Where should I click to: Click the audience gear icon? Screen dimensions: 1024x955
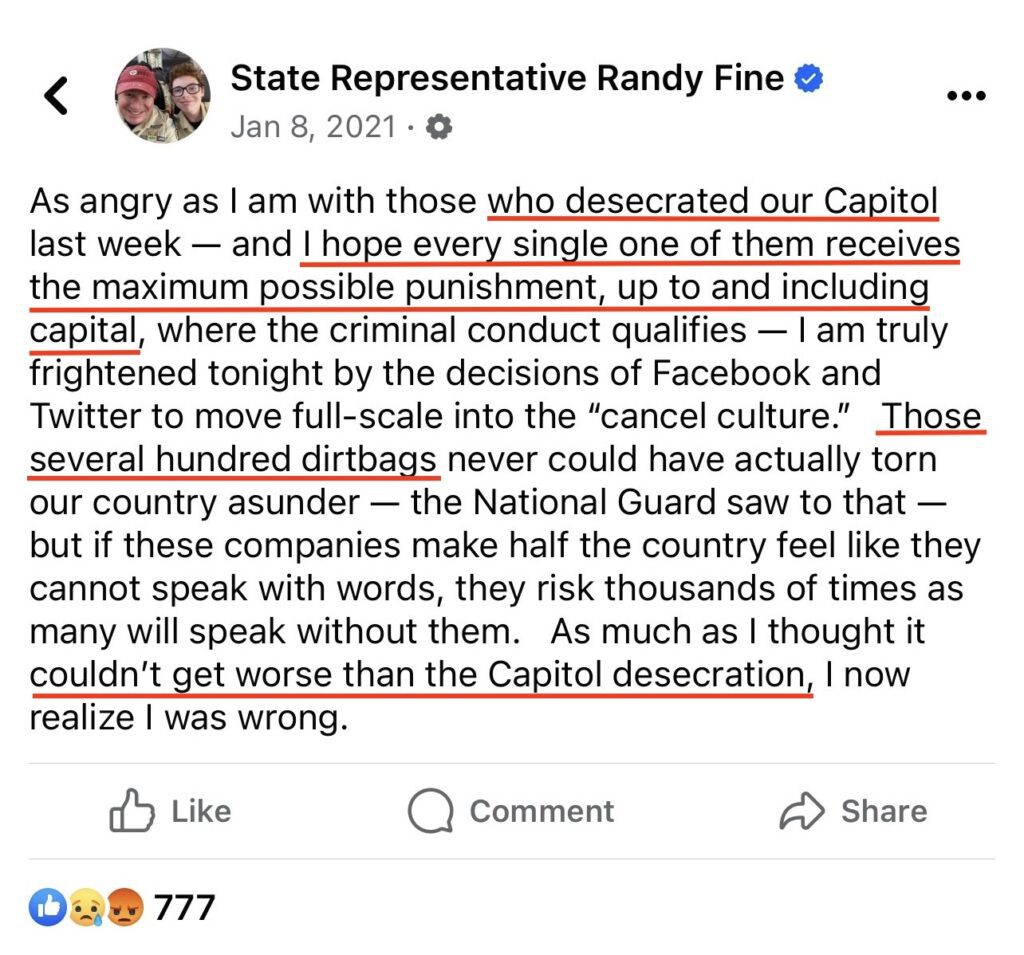[x=439, y=128]
